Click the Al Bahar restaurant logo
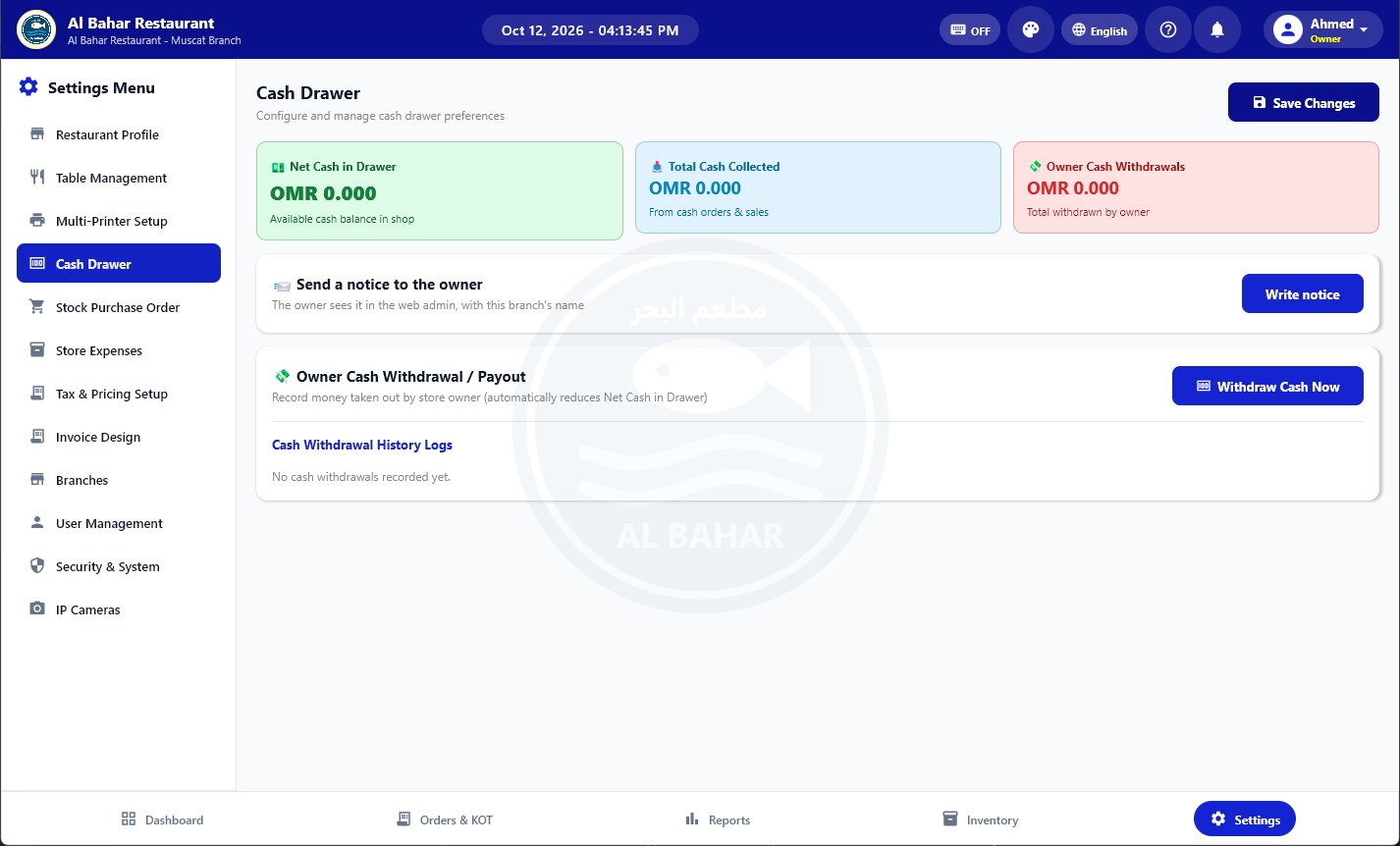The height and width of the screenshot is (846, 1400). (x=36, y=29)
